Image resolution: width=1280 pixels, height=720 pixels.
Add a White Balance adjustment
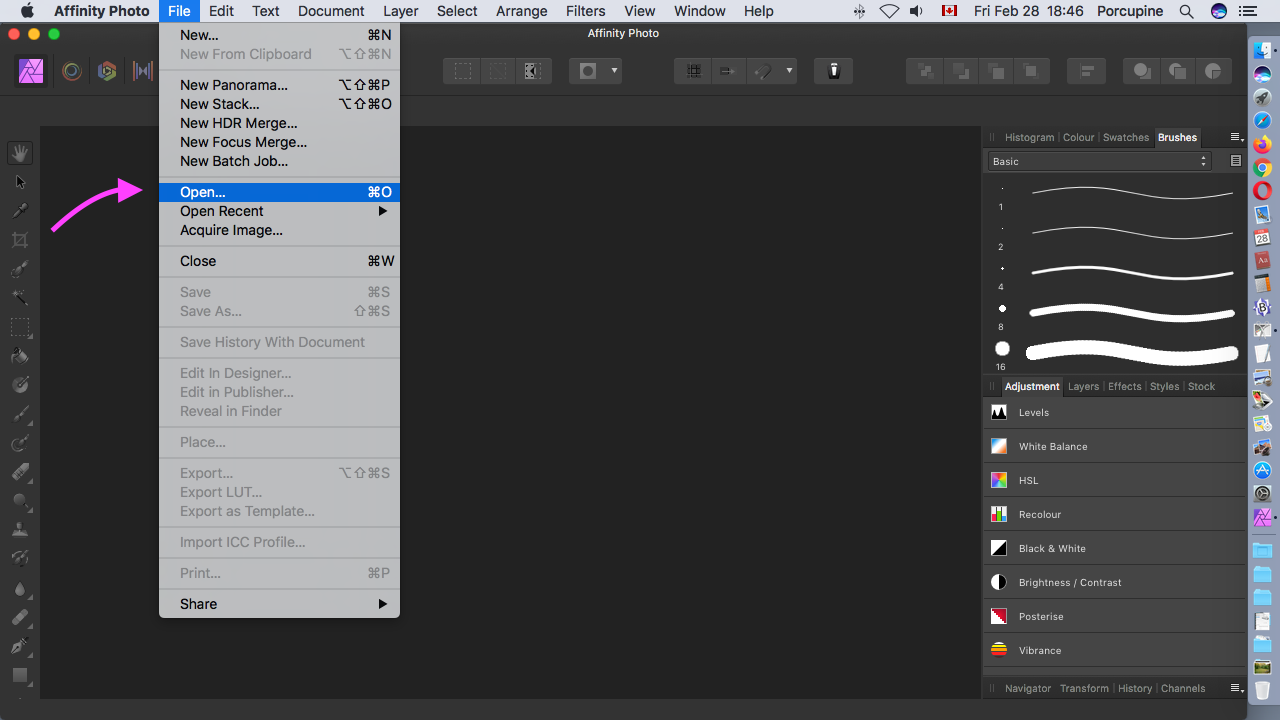[1114, 446]
